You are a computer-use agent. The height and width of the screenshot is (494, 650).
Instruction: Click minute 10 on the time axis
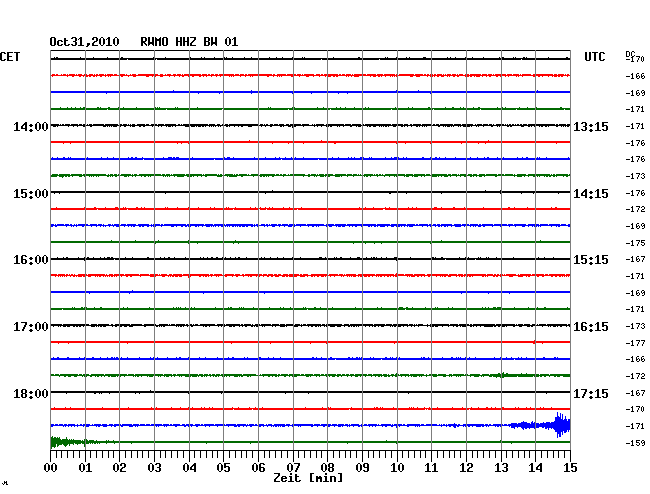click(x=397, y=467)
